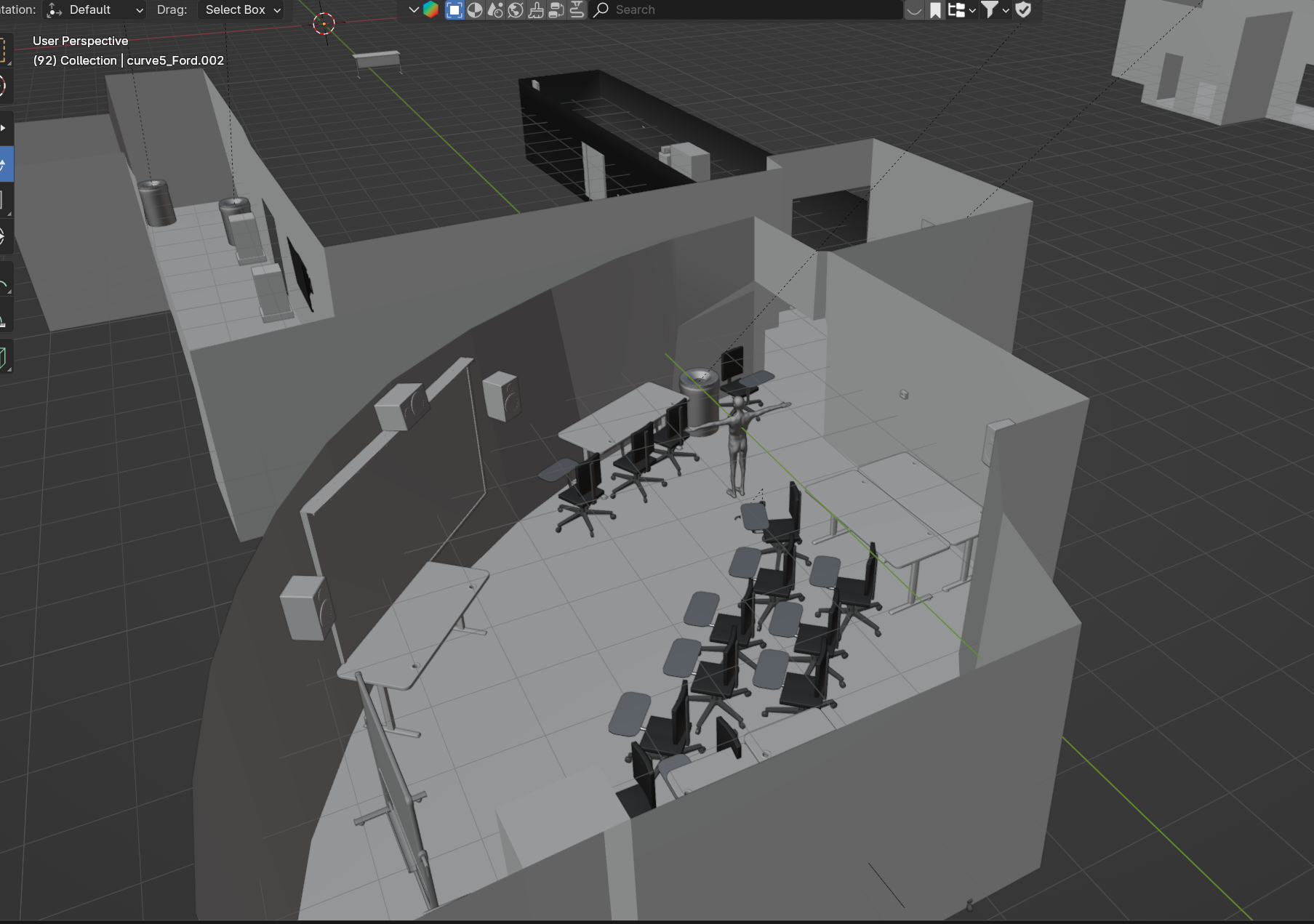Toggle the highlighted solid shading mode

[455, 9]
